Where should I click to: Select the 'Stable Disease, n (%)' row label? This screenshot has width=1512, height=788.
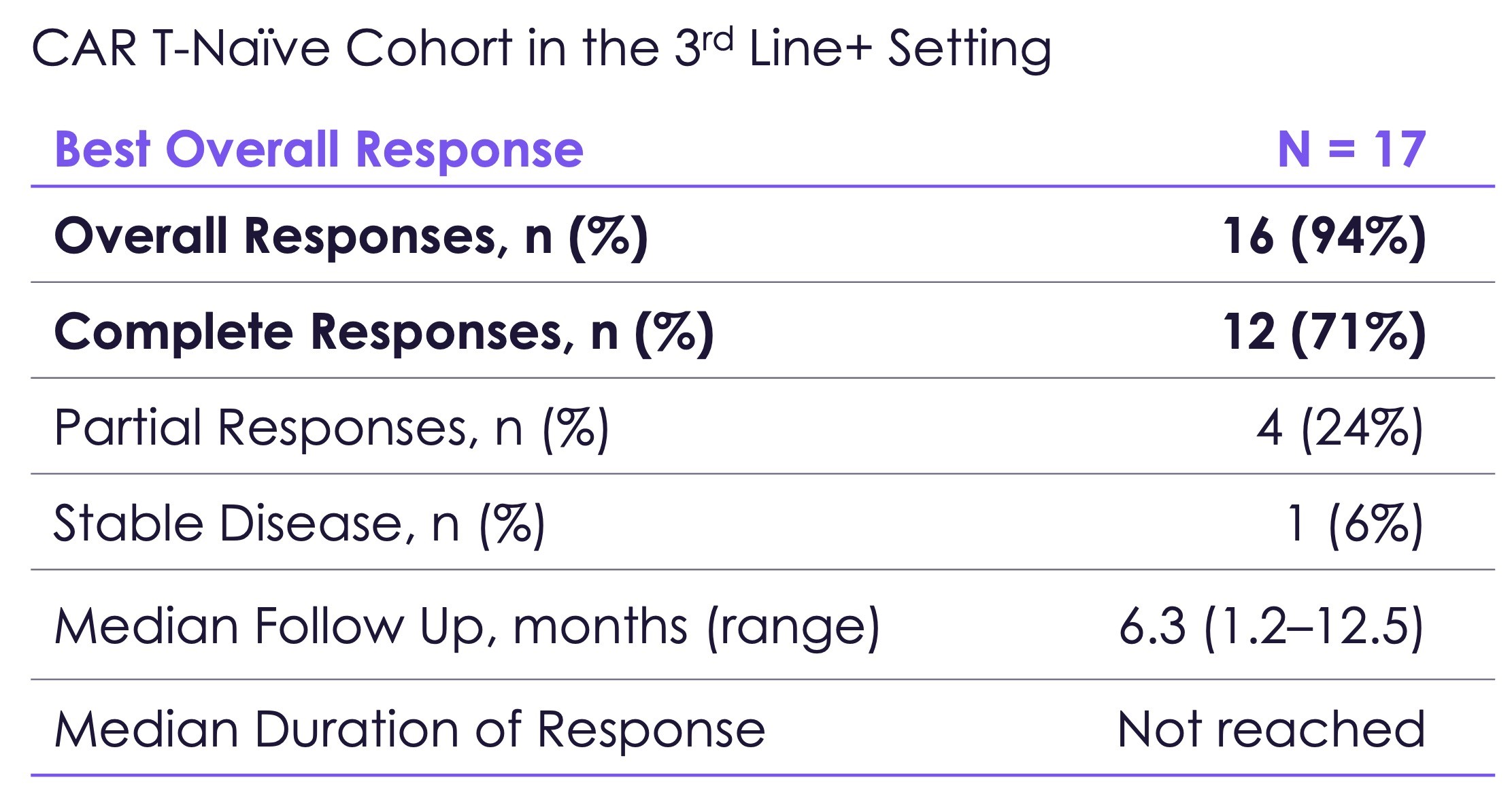pos(299,524)
